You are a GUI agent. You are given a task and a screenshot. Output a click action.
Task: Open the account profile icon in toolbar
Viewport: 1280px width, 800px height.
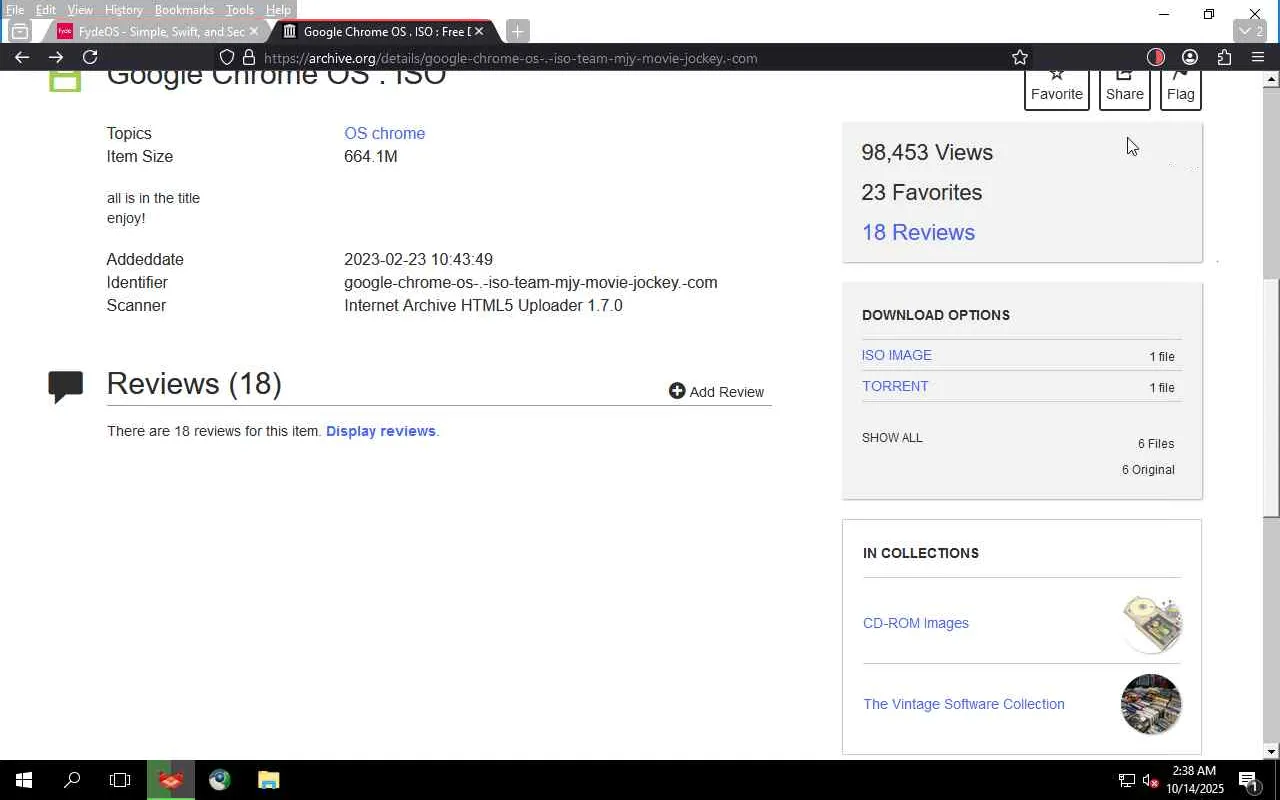[1190, 57]
